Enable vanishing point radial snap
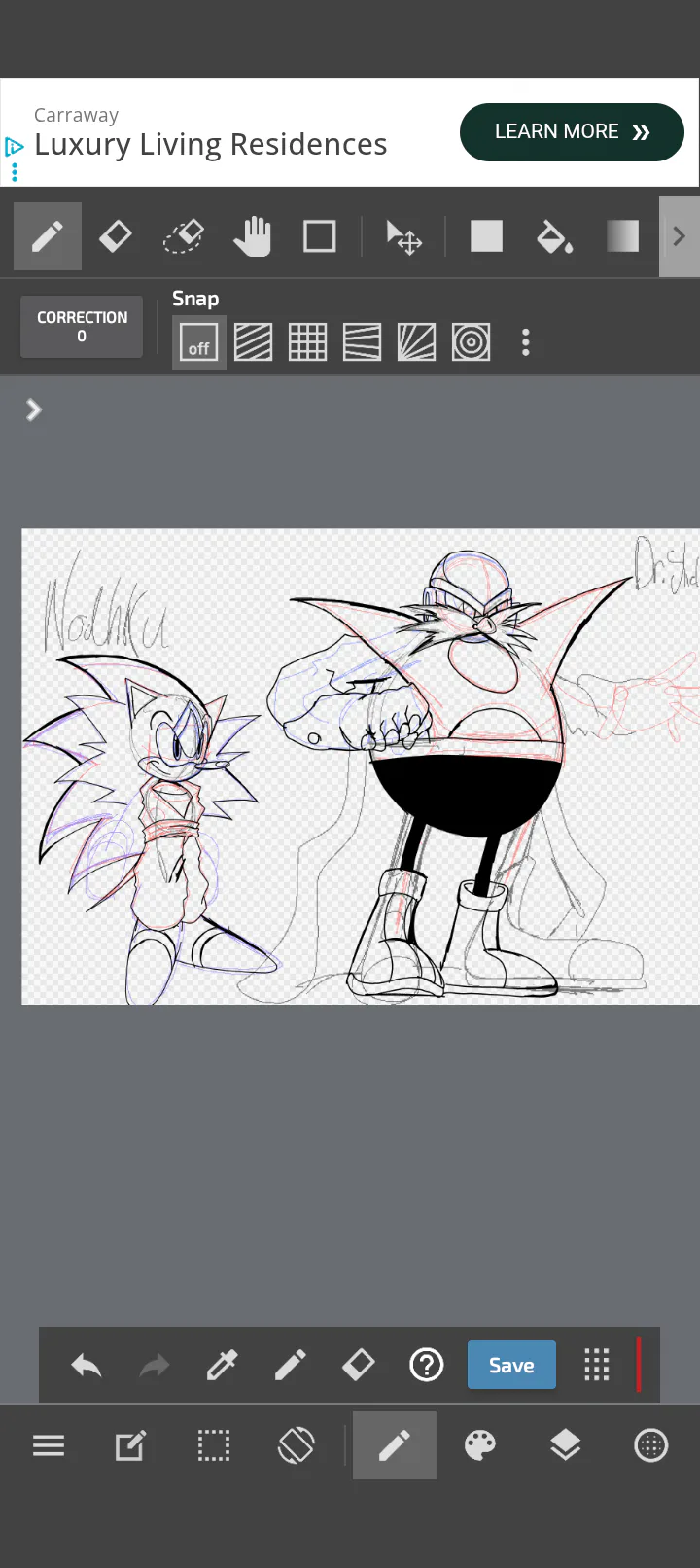The height and width of the screenshot is (1568, 700). coord(417,342)
